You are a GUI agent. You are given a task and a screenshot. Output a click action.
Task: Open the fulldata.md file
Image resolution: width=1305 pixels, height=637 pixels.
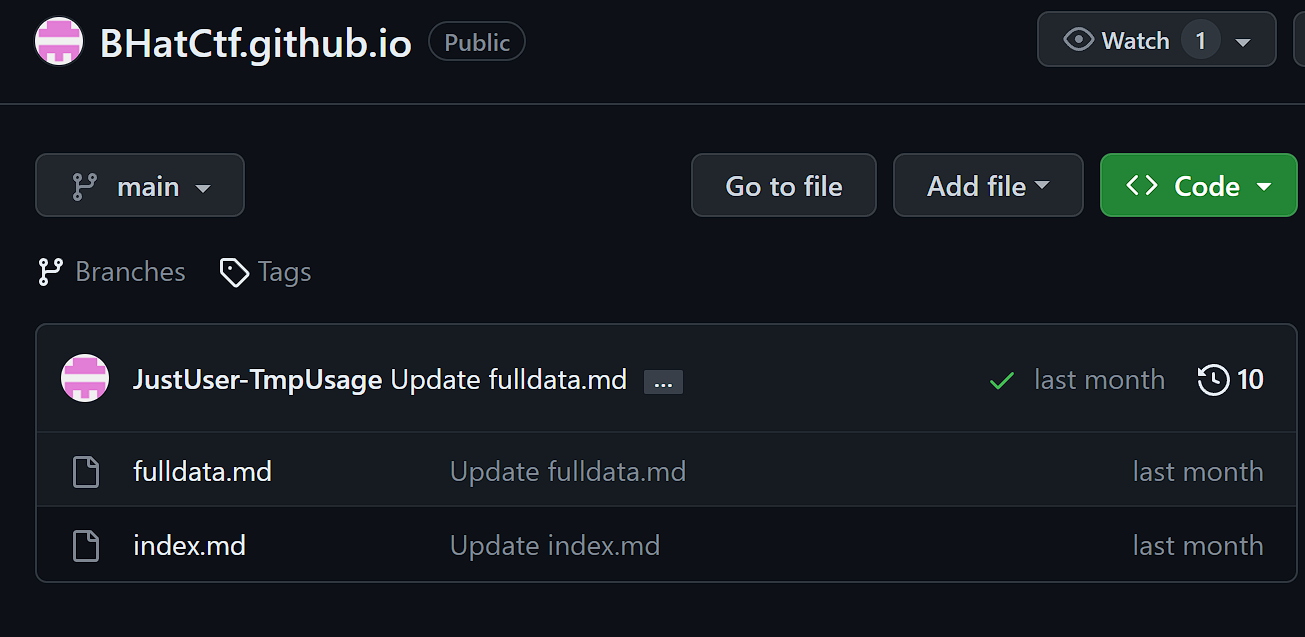(x=202, y=470)
